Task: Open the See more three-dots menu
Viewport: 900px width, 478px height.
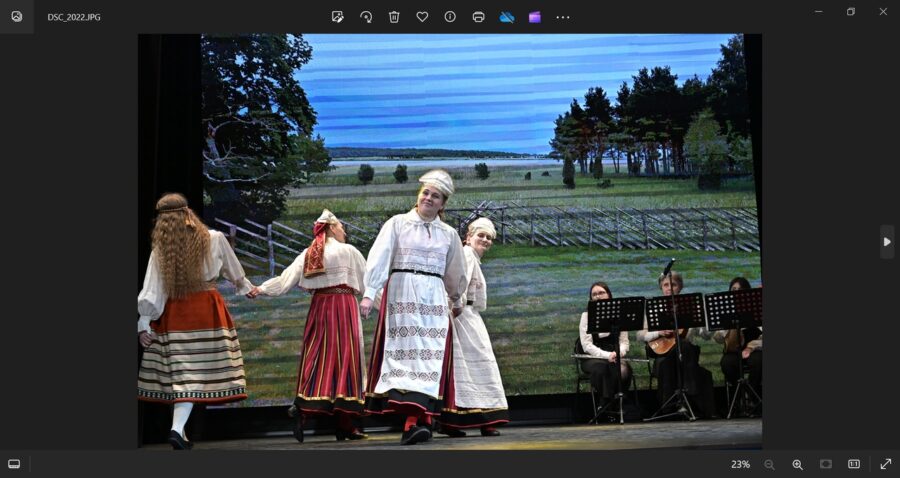Action: pos(563,17)
